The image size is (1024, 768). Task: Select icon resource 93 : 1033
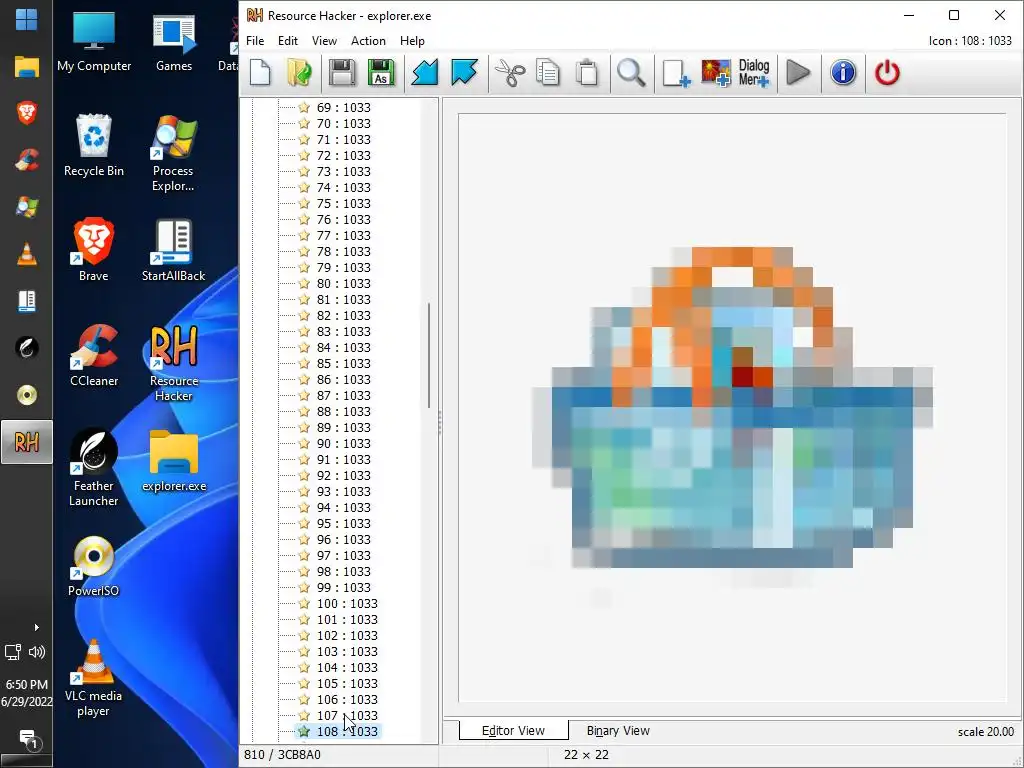click(x=344, y=492)
